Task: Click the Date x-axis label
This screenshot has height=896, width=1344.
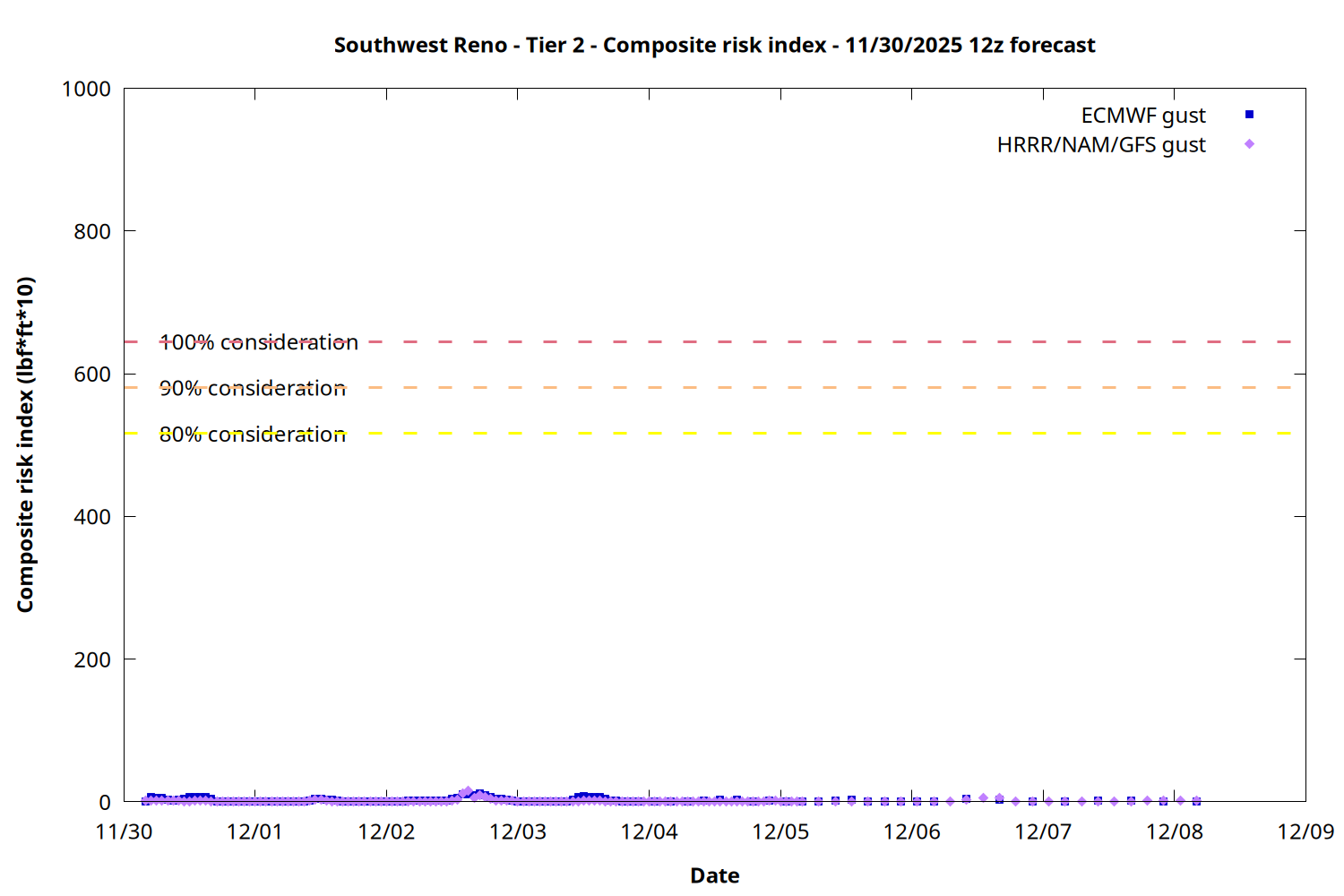Action: [714, 875]
